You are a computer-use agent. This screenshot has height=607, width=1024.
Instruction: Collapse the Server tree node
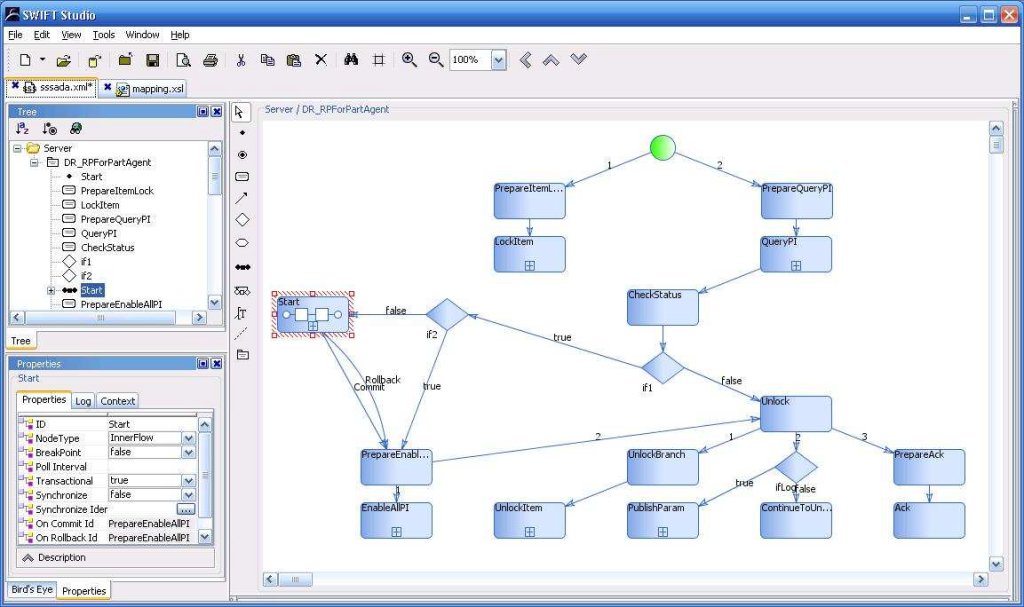[18, 148]
